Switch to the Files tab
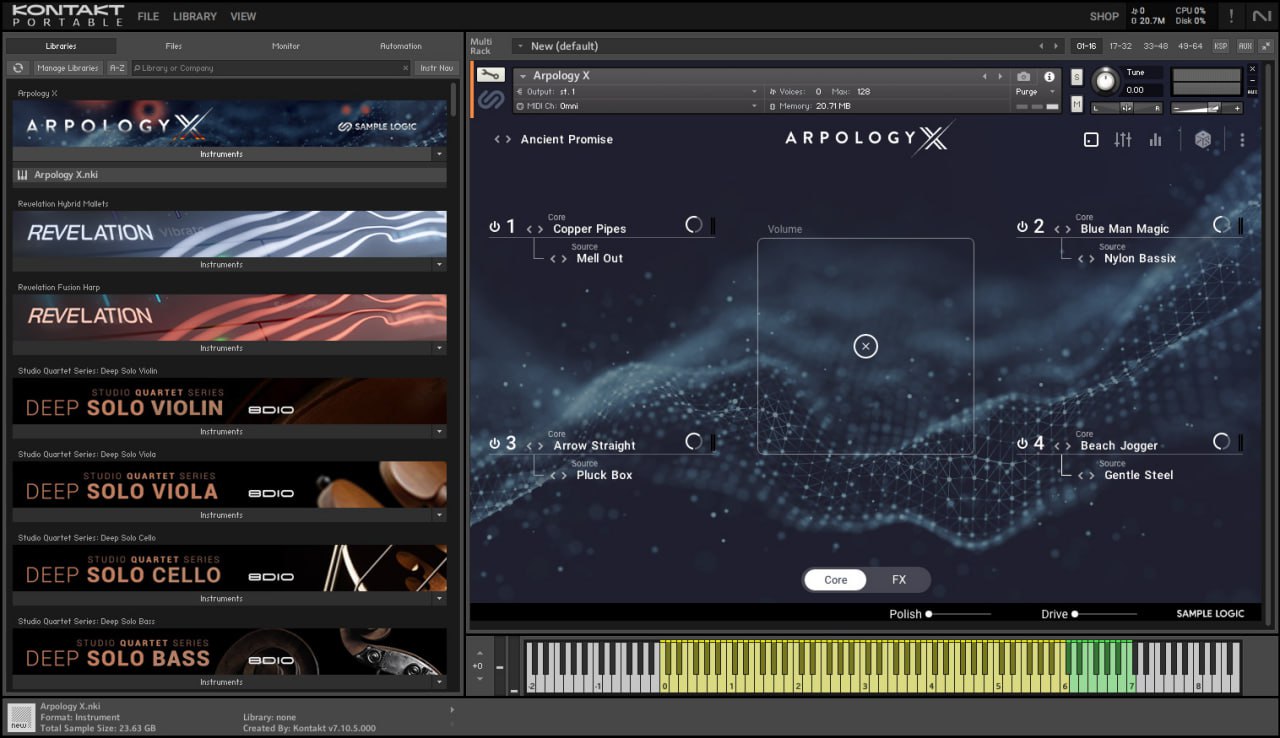The width and height of the screenshot is (1280, 738). [174, 46]
